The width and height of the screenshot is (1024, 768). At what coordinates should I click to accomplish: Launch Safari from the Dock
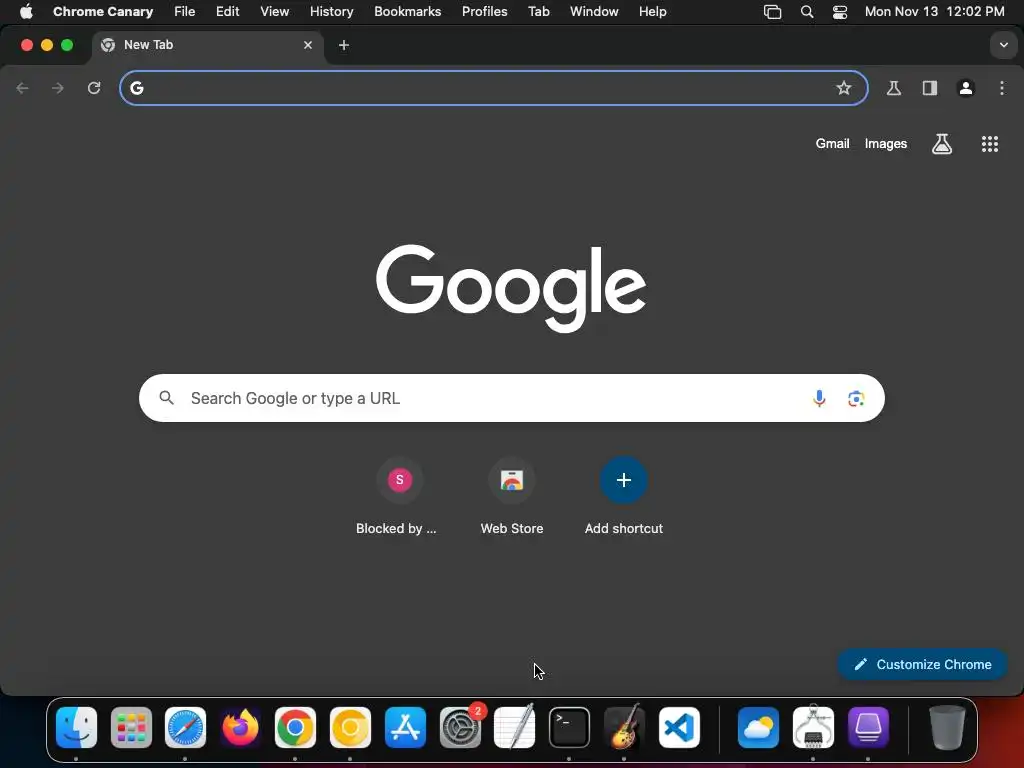pyautogui.click(x=185, y=728)
